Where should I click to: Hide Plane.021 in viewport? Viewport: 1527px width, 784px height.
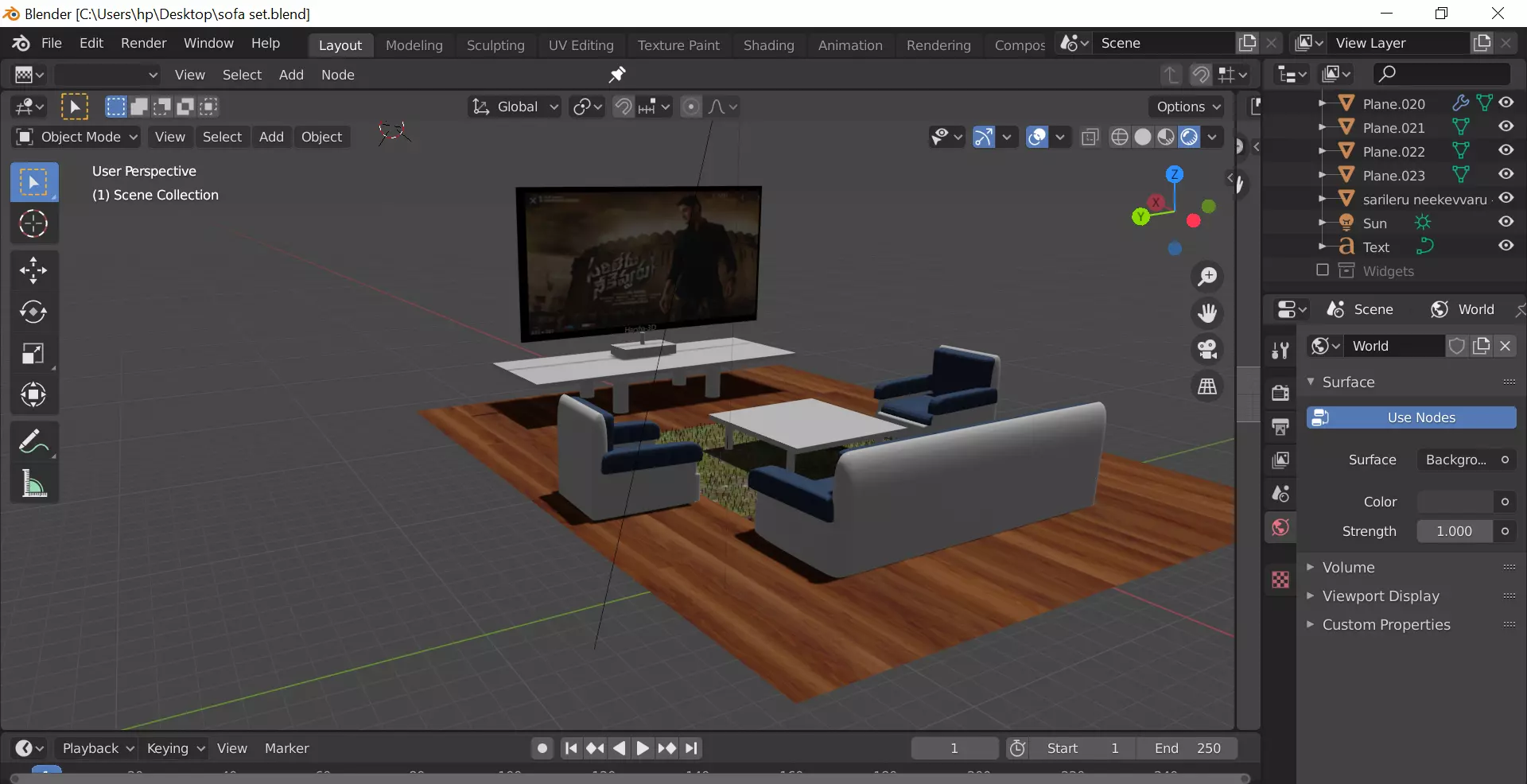point(1506,126)
